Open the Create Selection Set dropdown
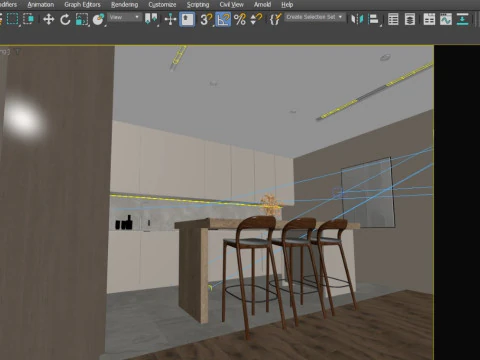 coord(315,17)
